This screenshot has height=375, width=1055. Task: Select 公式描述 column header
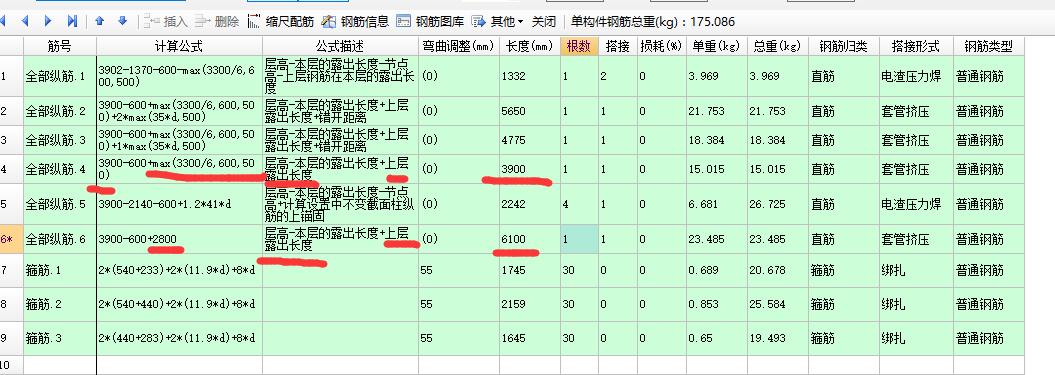340,46
